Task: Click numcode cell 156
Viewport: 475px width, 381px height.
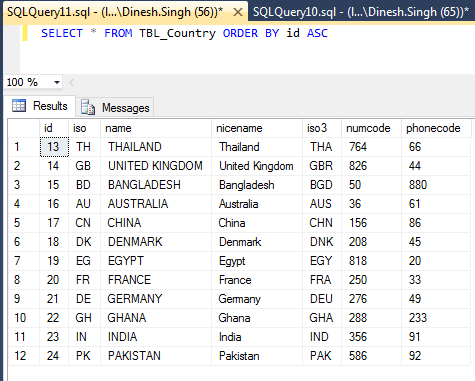Action: [x=372, y=223]
